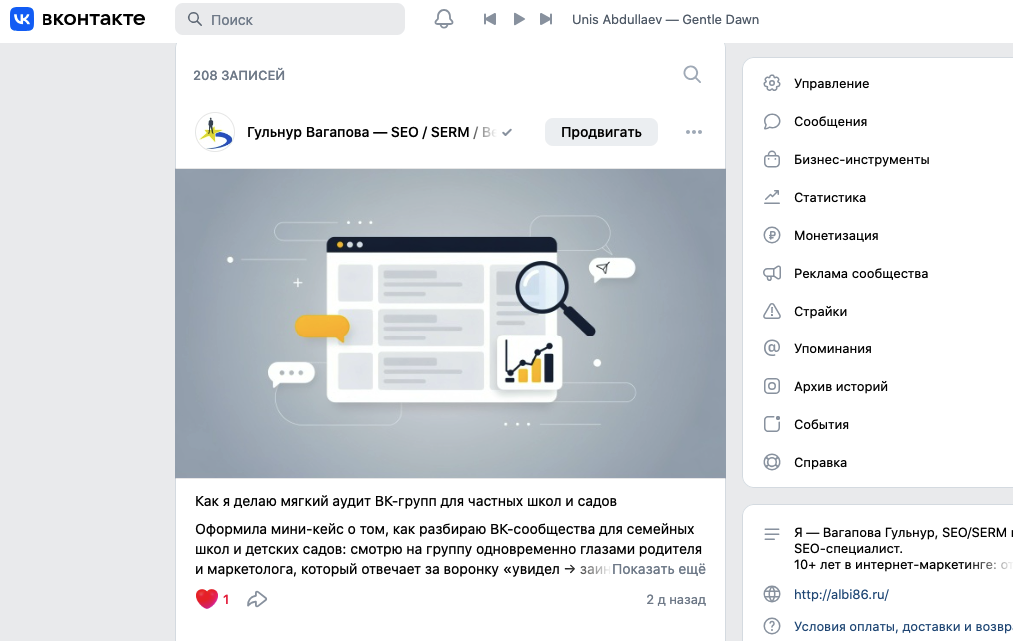Open Управление in the sidebar

click(x=831, y=83)
